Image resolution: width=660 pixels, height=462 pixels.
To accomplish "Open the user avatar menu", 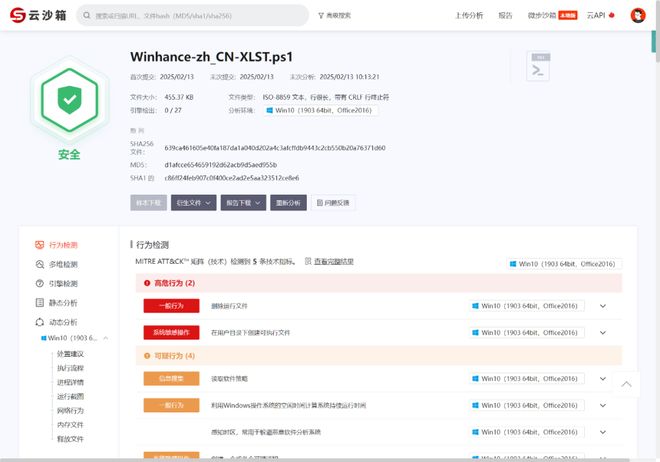I will 638,15.
